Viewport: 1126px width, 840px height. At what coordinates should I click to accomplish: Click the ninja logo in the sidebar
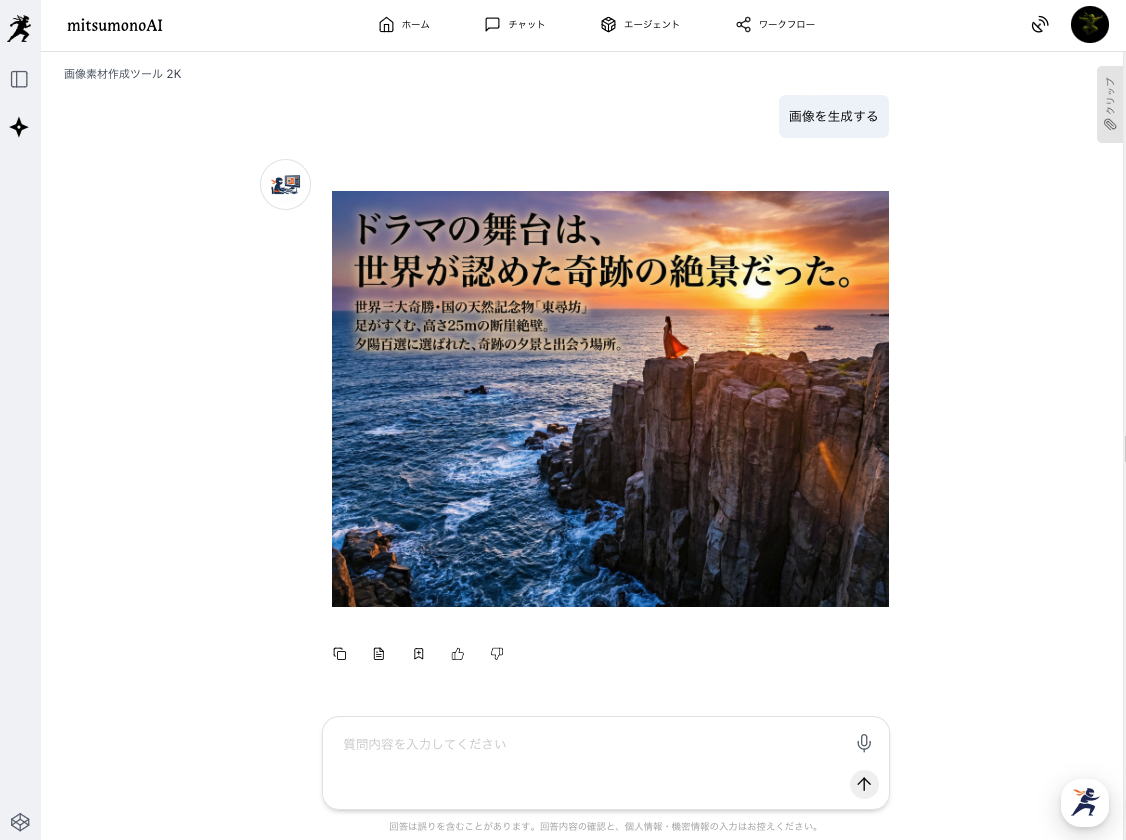19,28
